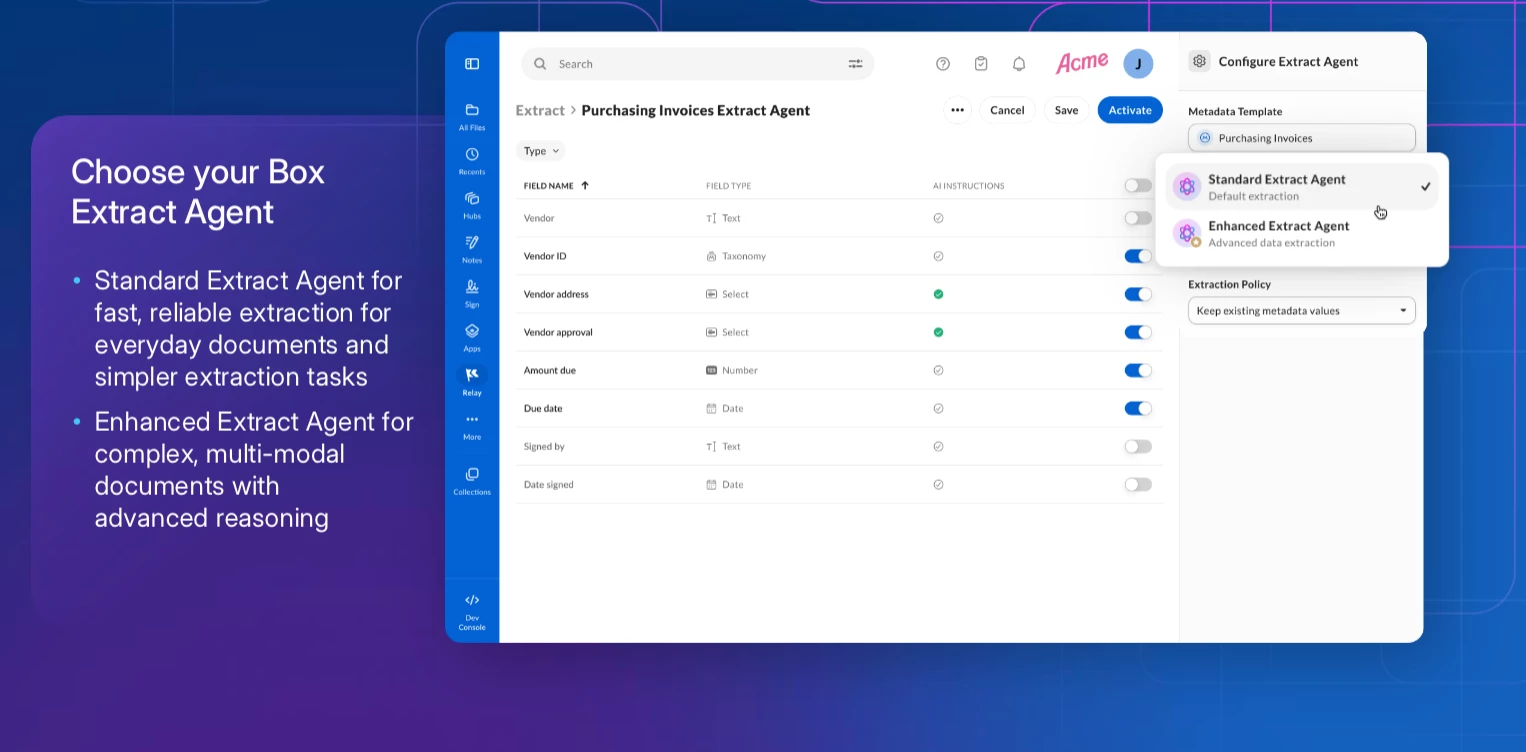Disable the Vendor ID toggle
This screenshot has height=752, width=1526.
1138,256
